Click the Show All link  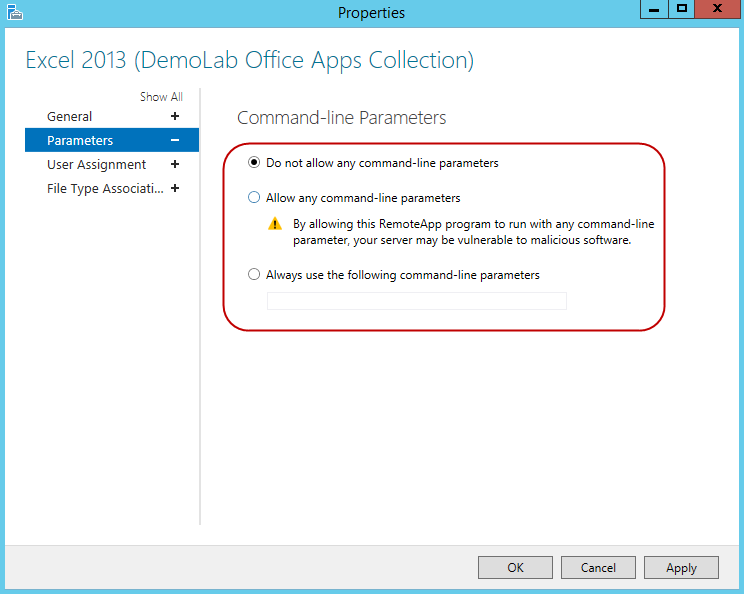161,97
